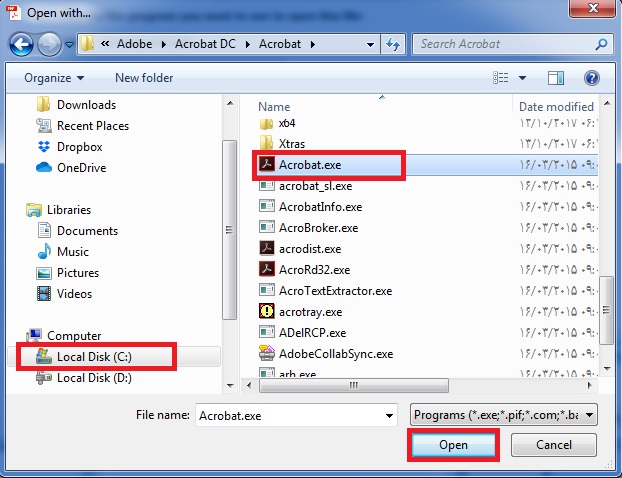Select acrotray.exe in file list

click(x=301, y=312)
